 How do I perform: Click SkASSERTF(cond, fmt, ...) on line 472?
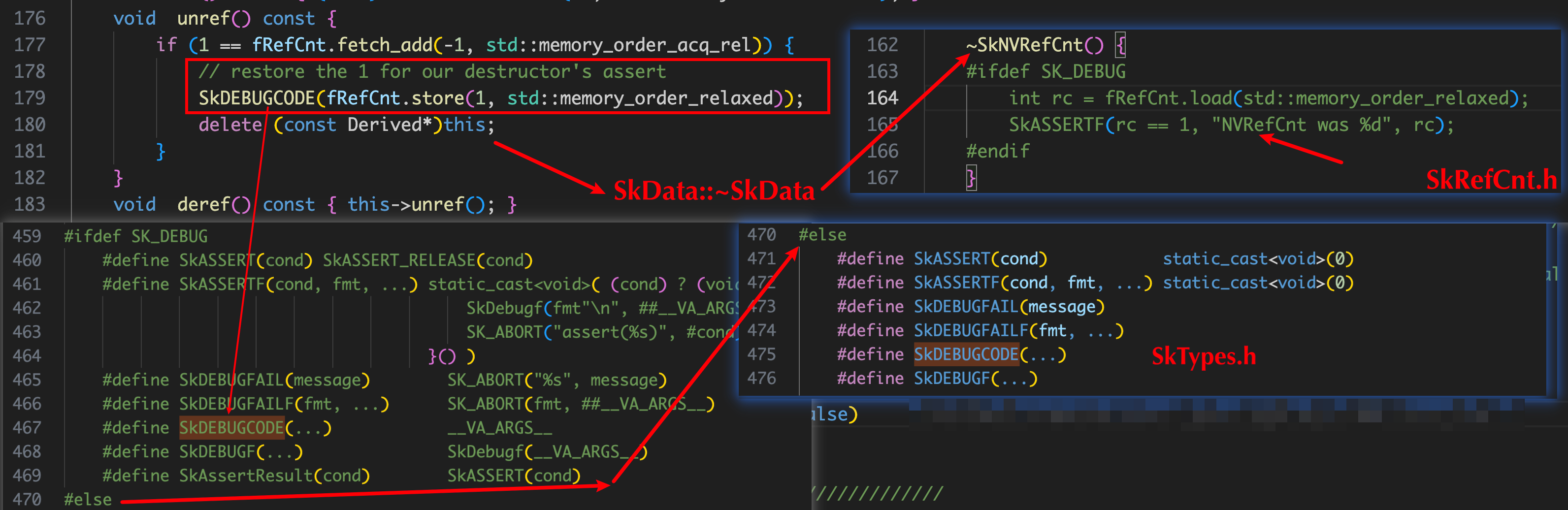(1033, 283)
